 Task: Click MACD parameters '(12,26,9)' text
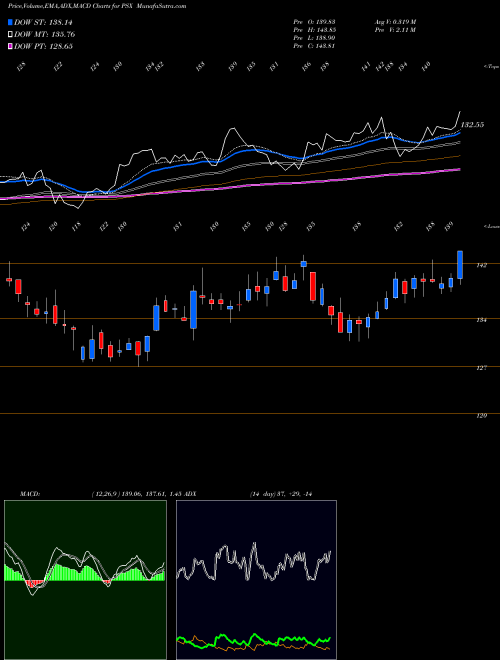[104, 494]
